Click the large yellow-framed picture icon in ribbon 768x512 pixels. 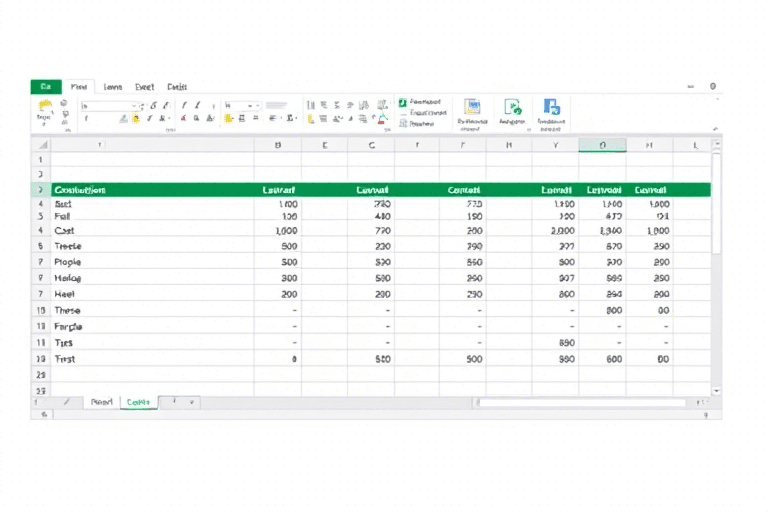pyautogui.click(x=472, y=107)
